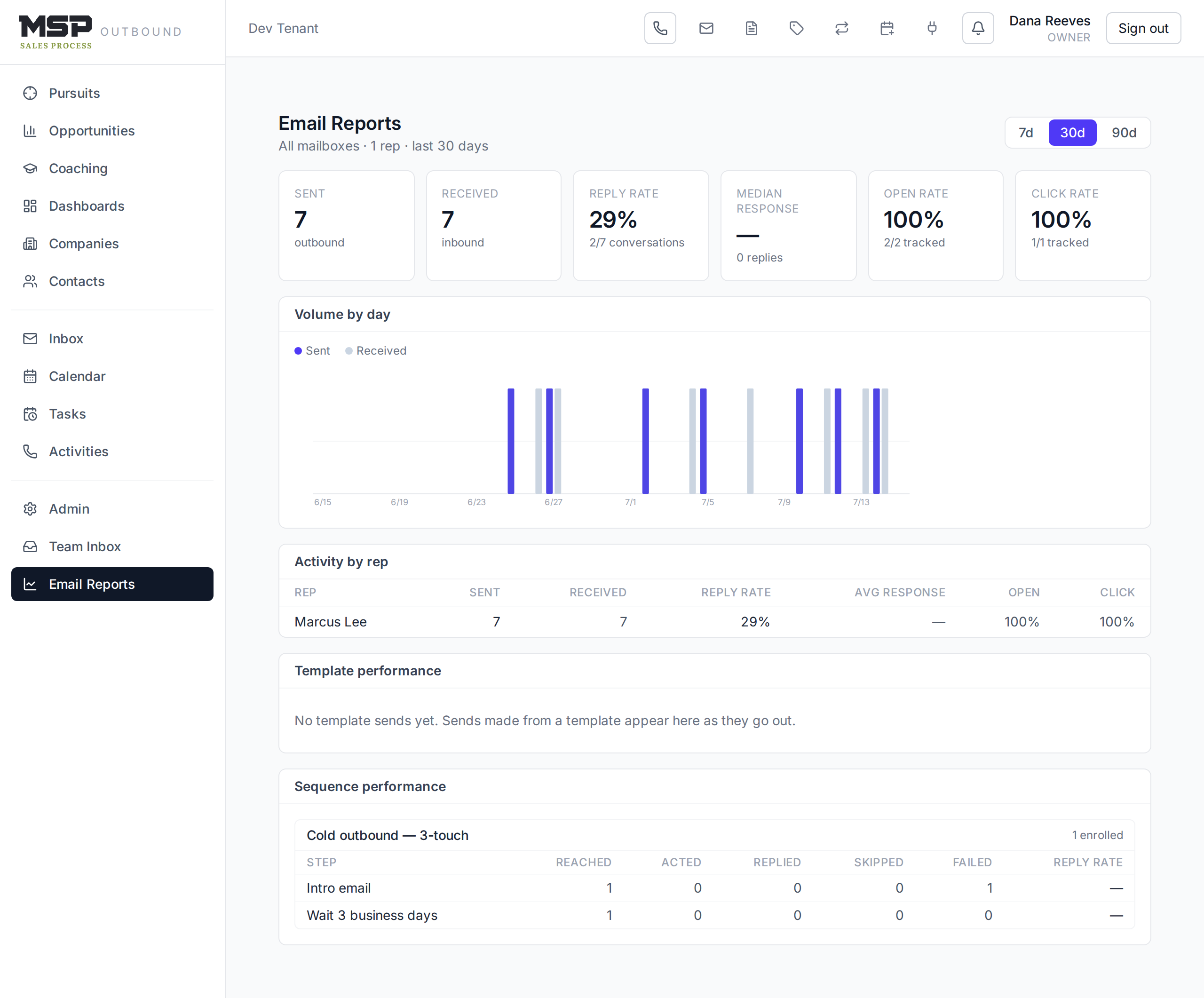
Task: Click the Sent stat card
Action: (346, 225)
